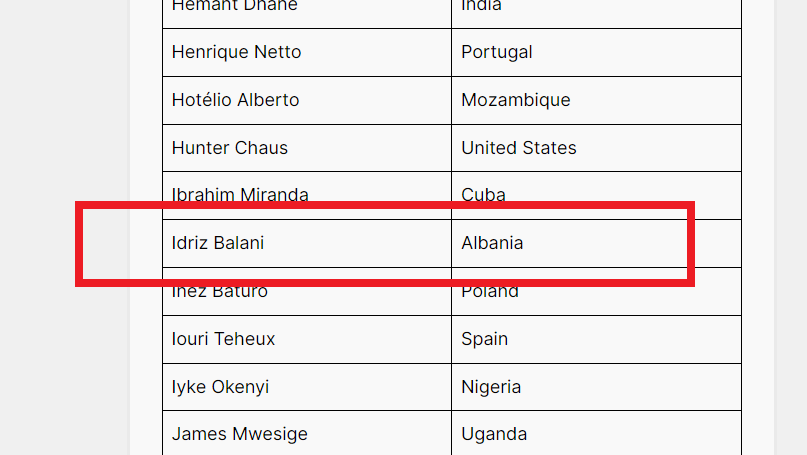This screenshot has width=807, height=455.
Task: Select the Iyke Okenyi name cell
Action: tap(307, 387)
